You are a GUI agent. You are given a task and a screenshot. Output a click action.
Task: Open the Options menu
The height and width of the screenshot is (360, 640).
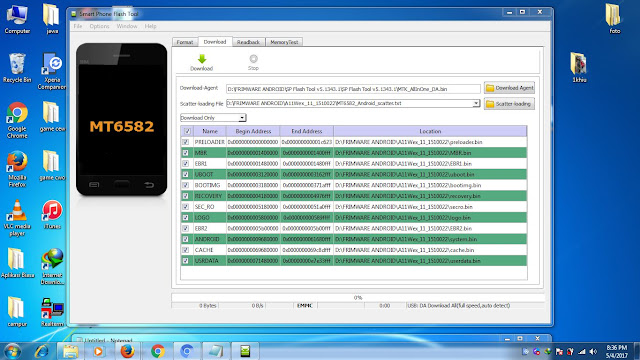99,26
